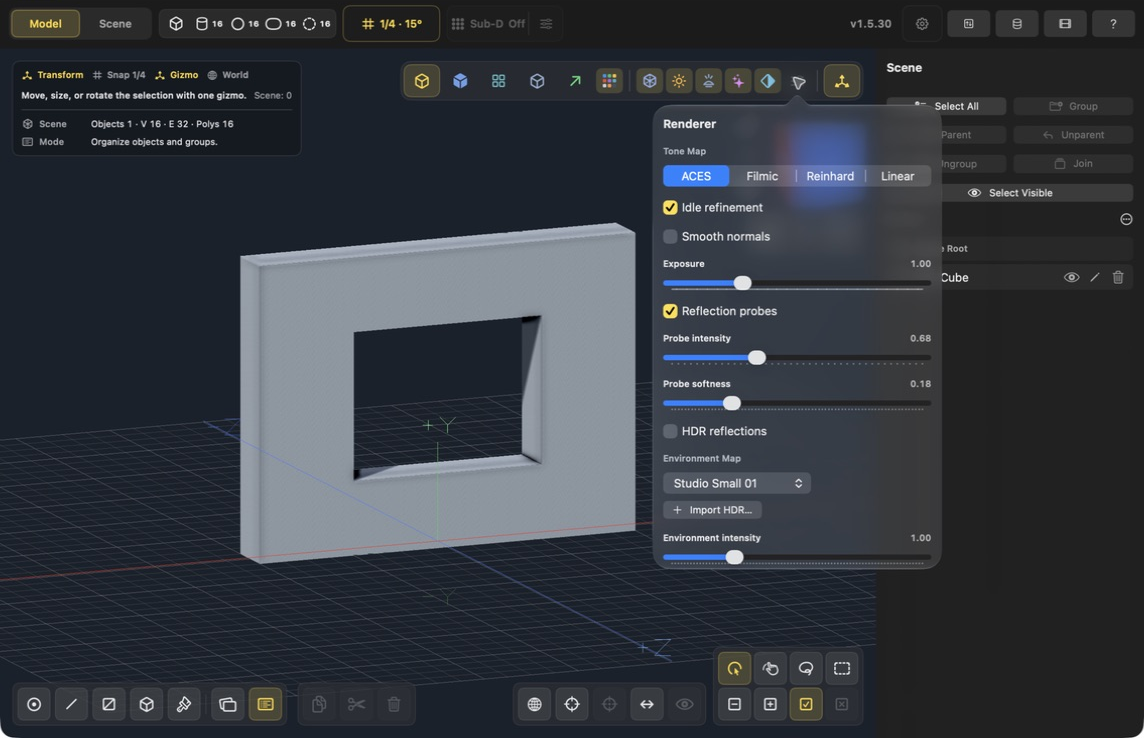1144x738 pixels.
Task: Select the face mode square icon
Action: pos(109,704)
